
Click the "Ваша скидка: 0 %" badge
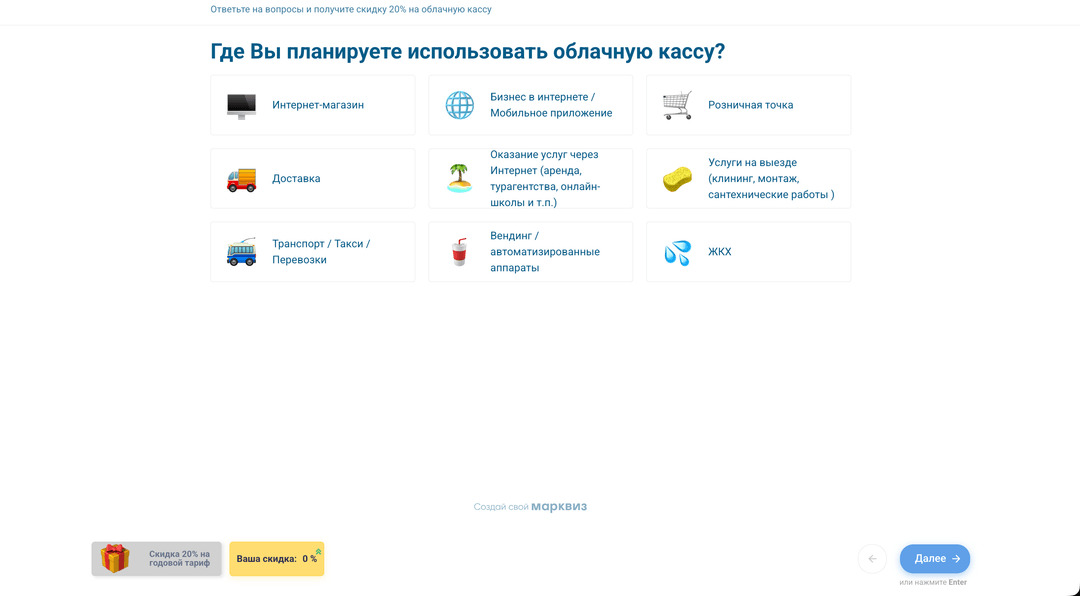tap(276, 559)
